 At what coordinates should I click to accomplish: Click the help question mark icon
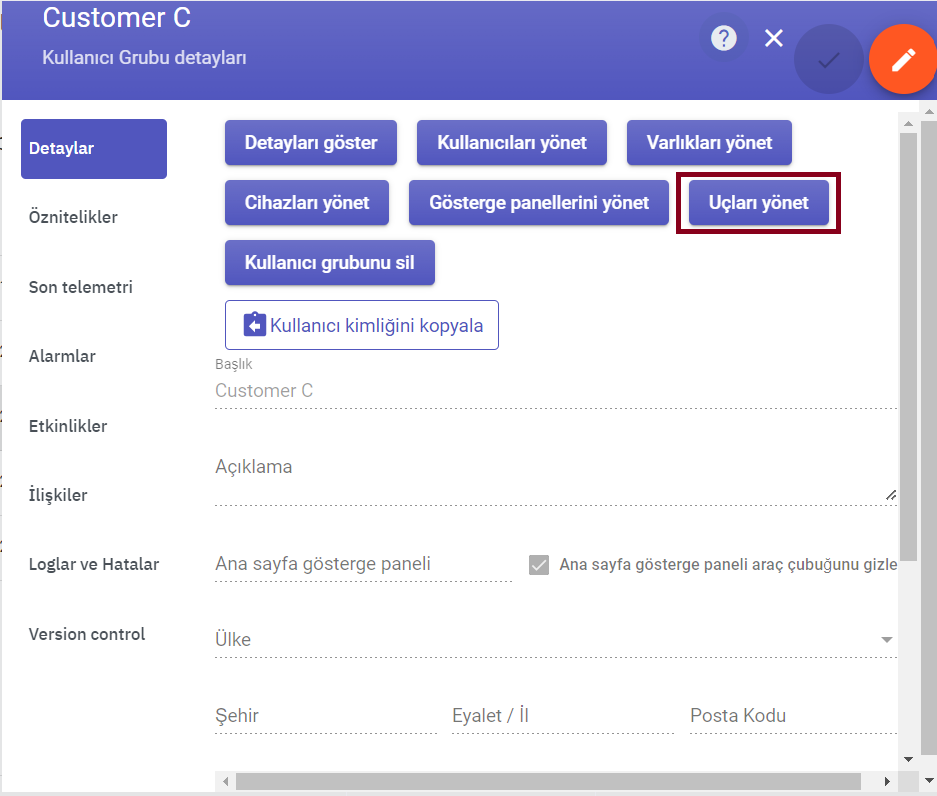tap(723, 39)
